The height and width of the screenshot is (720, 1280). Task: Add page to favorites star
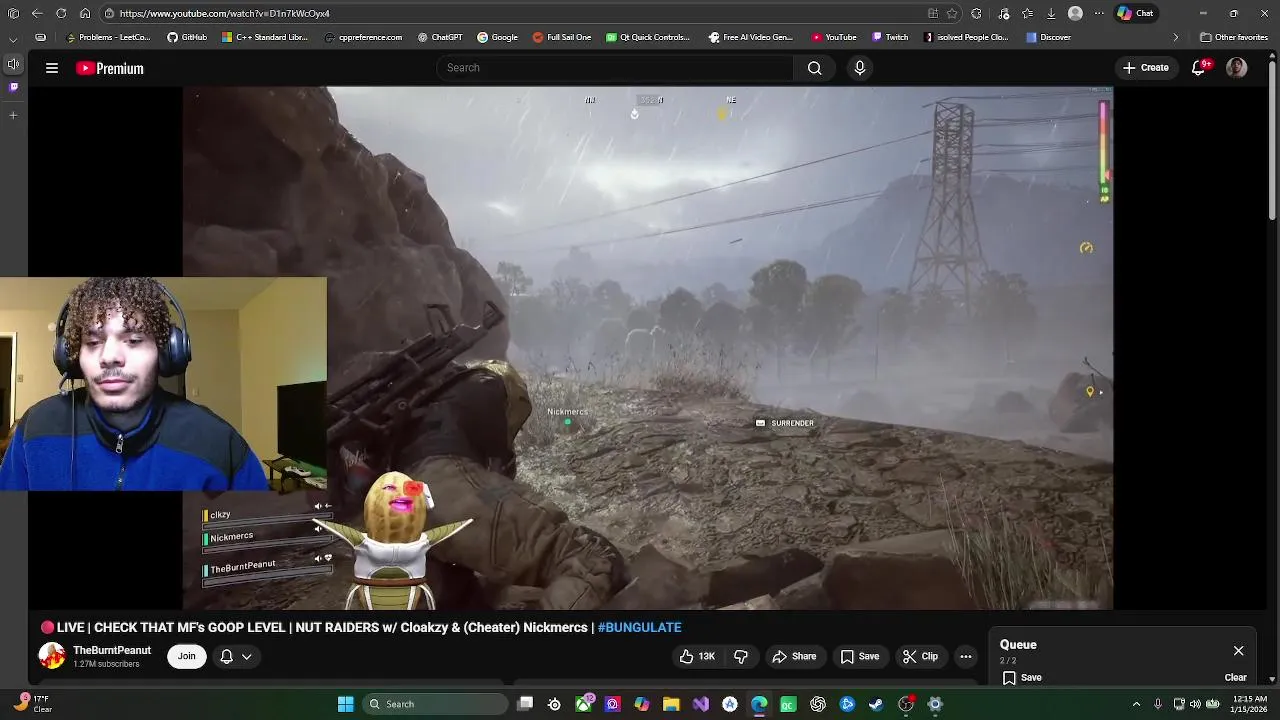point(952,13)
